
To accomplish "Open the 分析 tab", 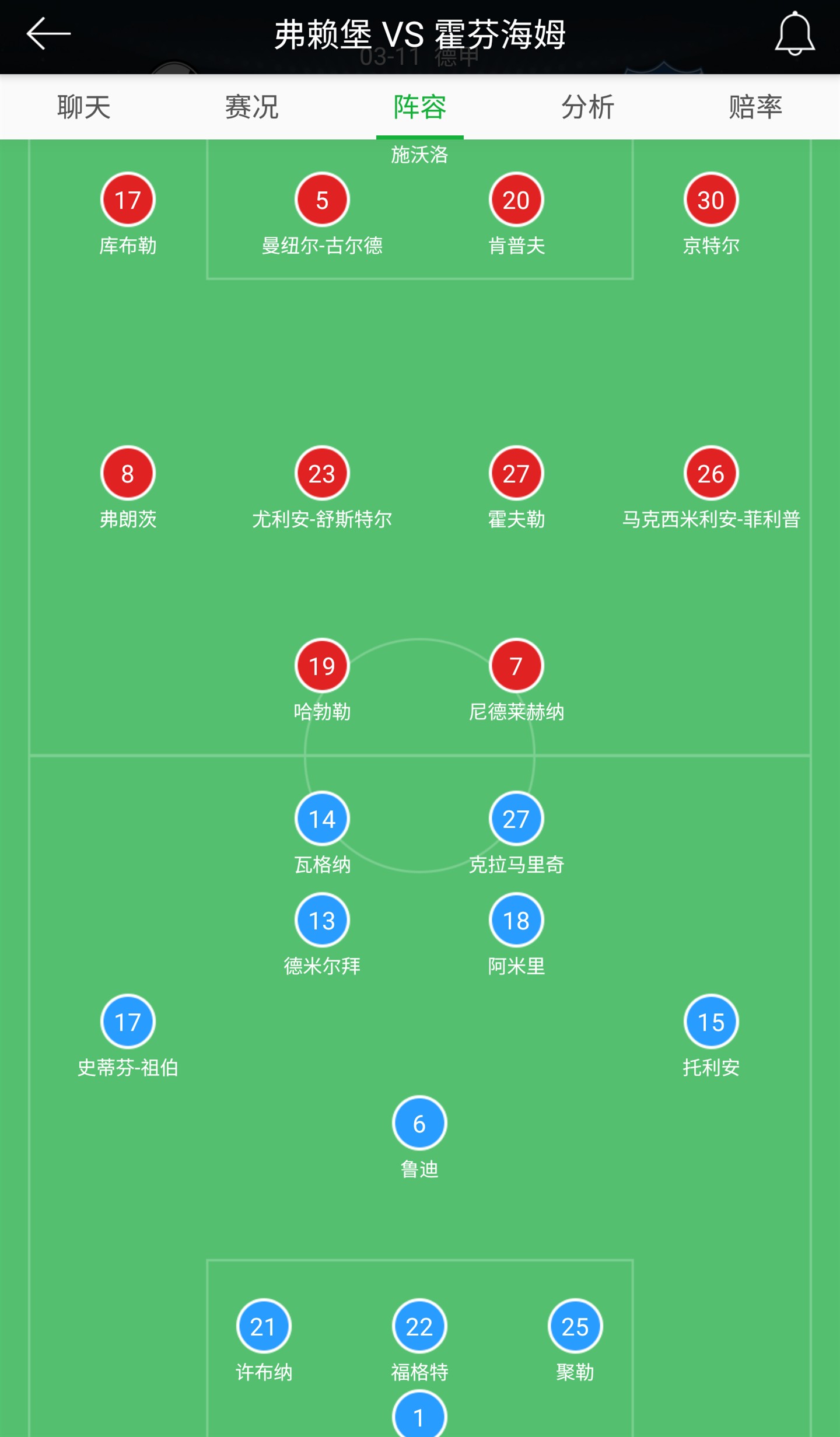I will 588,107.
